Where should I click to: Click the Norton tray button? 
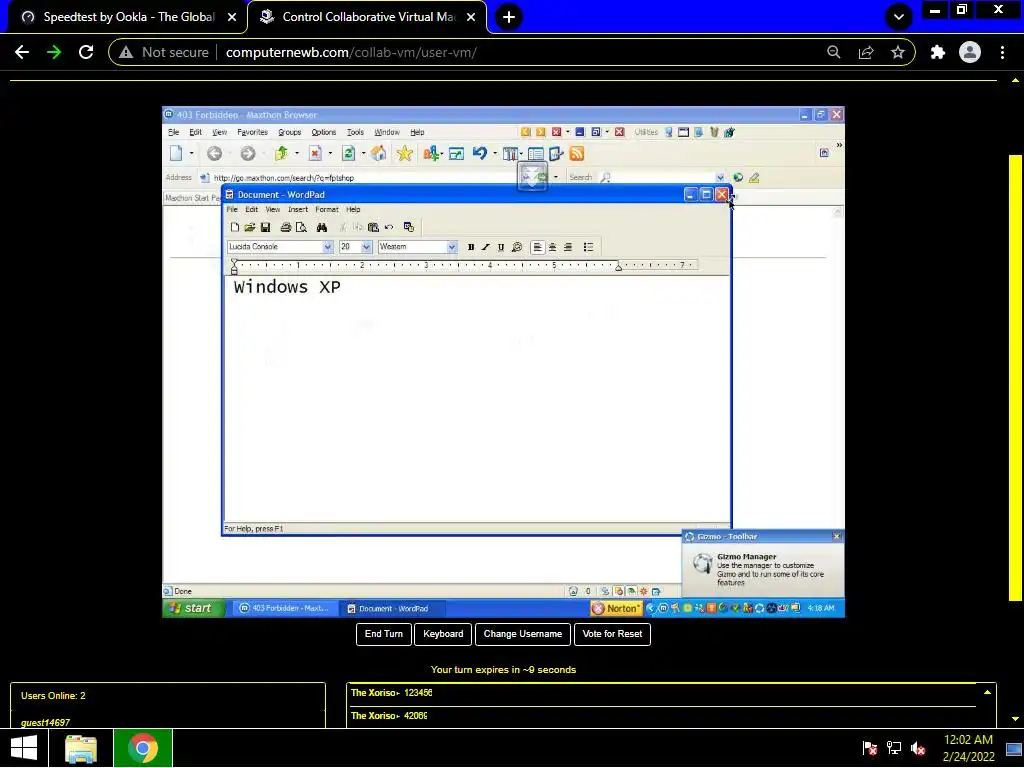click(x=615, y=609)
